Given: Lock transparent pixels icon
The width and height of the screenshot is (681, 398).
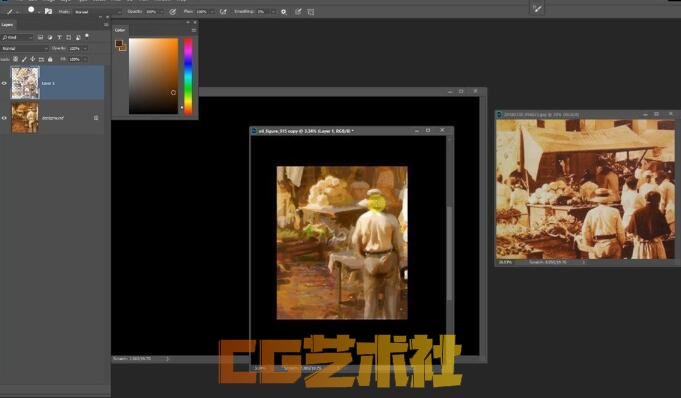Looking at the screenshot, I should (x=16, y=59).
